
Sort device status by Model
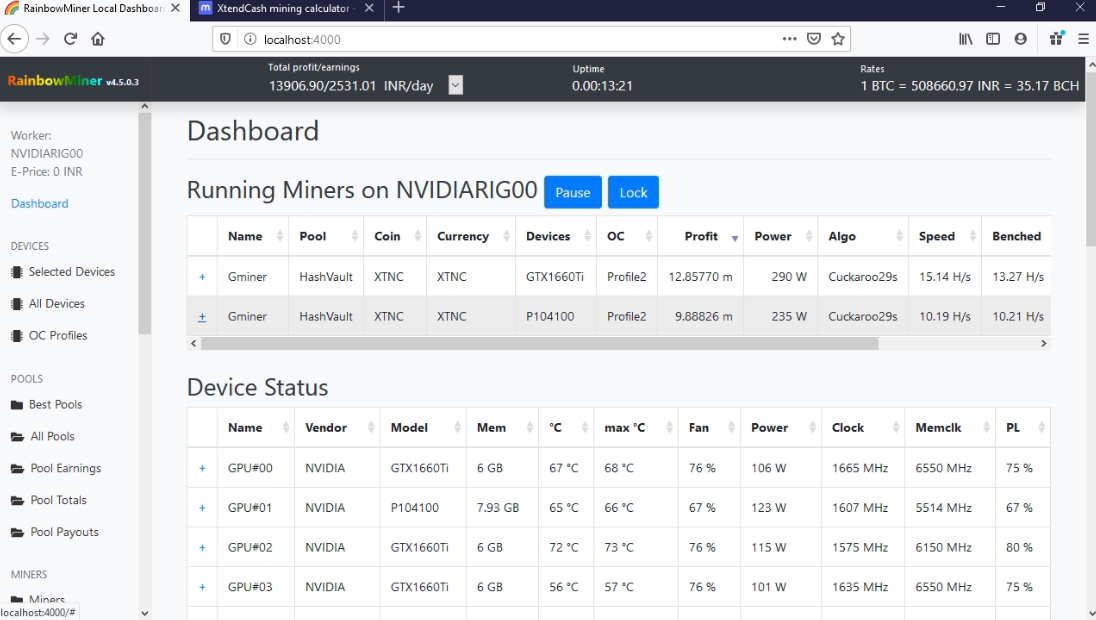(423, 428)
